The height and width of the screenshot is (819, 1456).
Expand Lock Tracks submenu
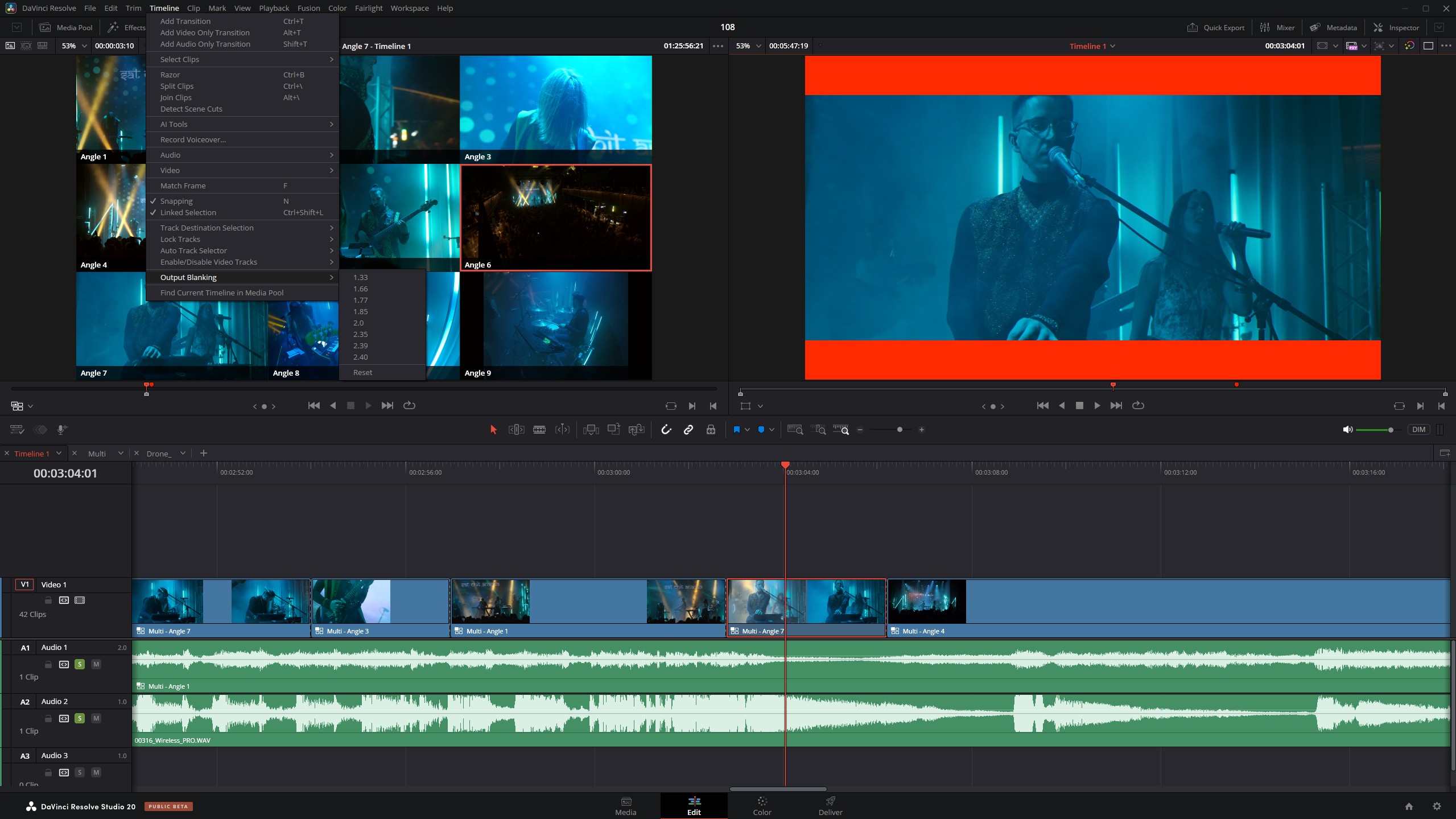(242, 239)
